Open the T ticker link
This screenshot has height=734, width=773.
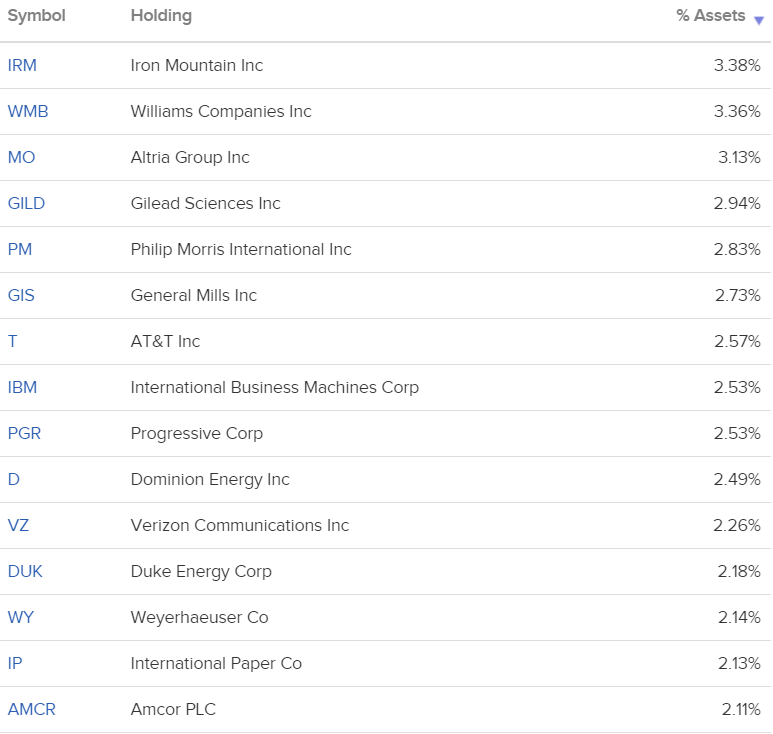pyautogui.click(x=13, y=341)
